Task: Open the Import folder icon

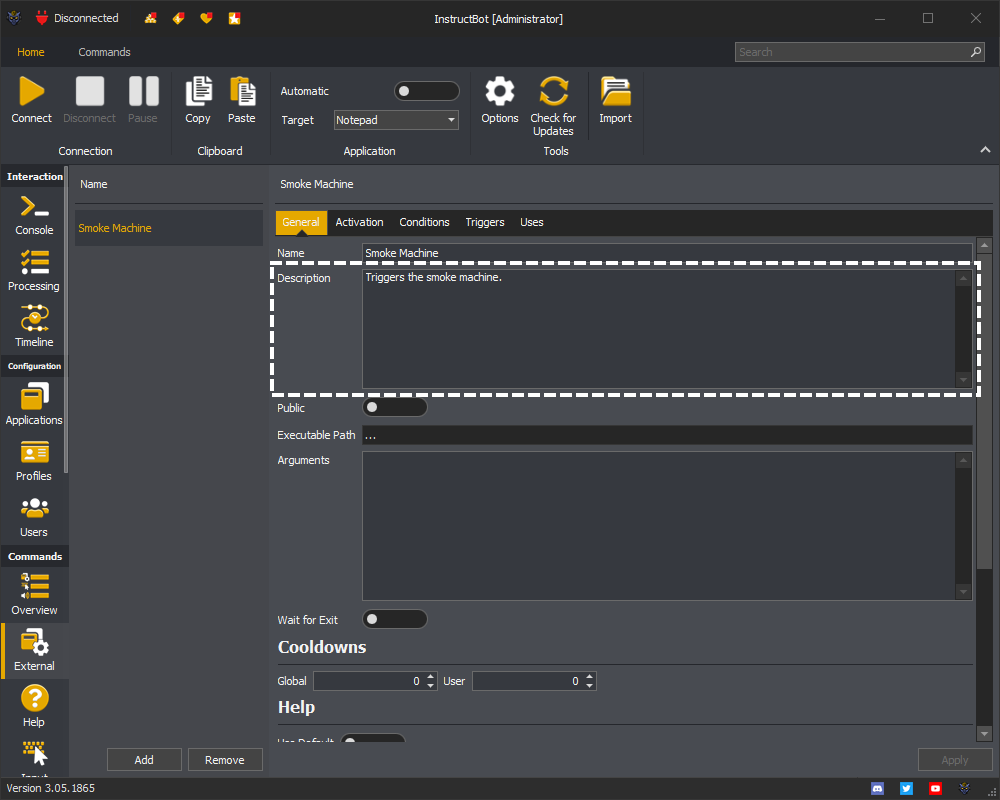Action: click(x=615, y=91)
